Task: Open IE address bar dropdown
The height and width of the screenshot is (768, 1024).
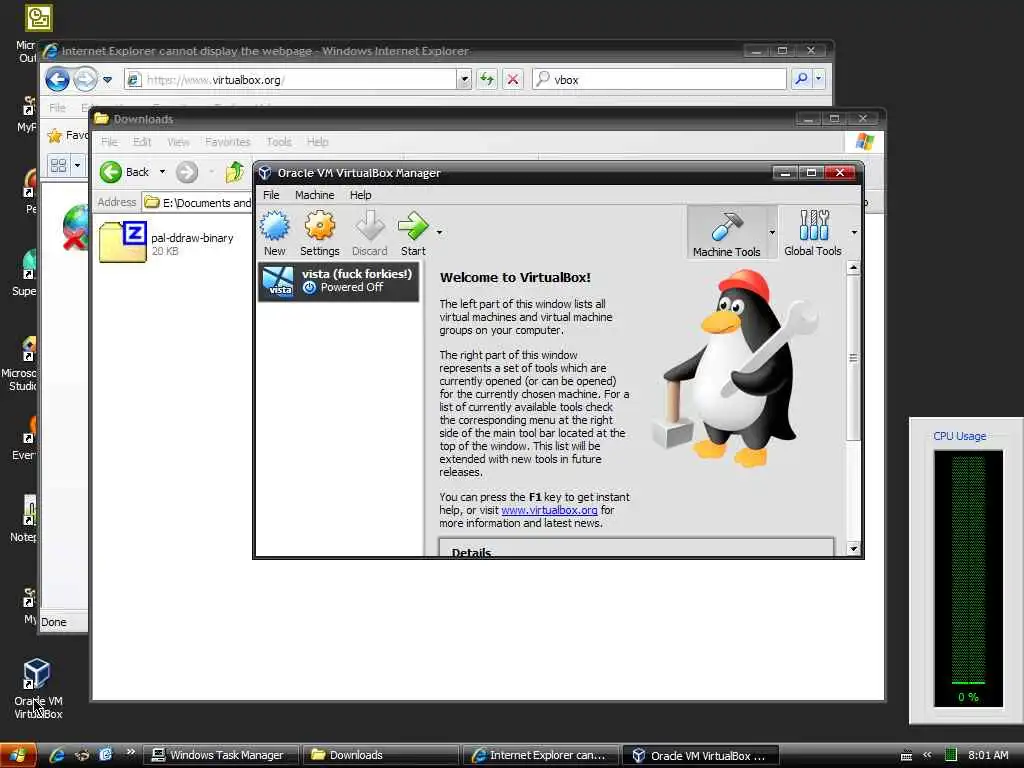Action: click(x=464, y=80)
